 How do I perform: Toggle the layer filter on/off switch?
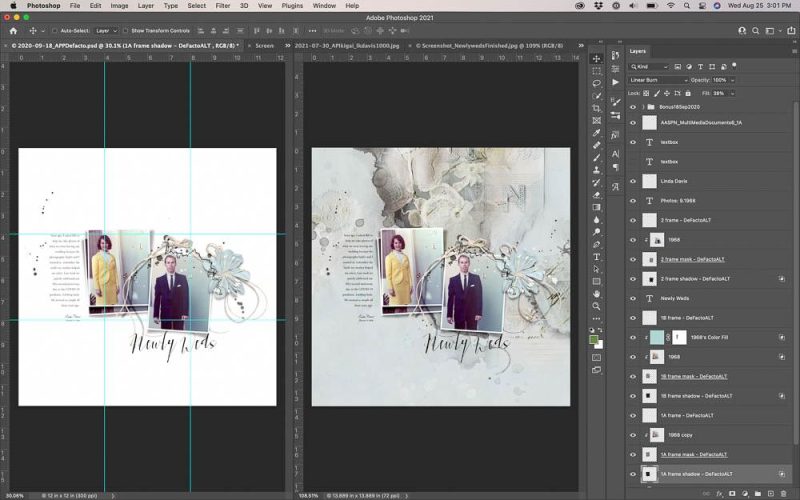coord(734,65)
